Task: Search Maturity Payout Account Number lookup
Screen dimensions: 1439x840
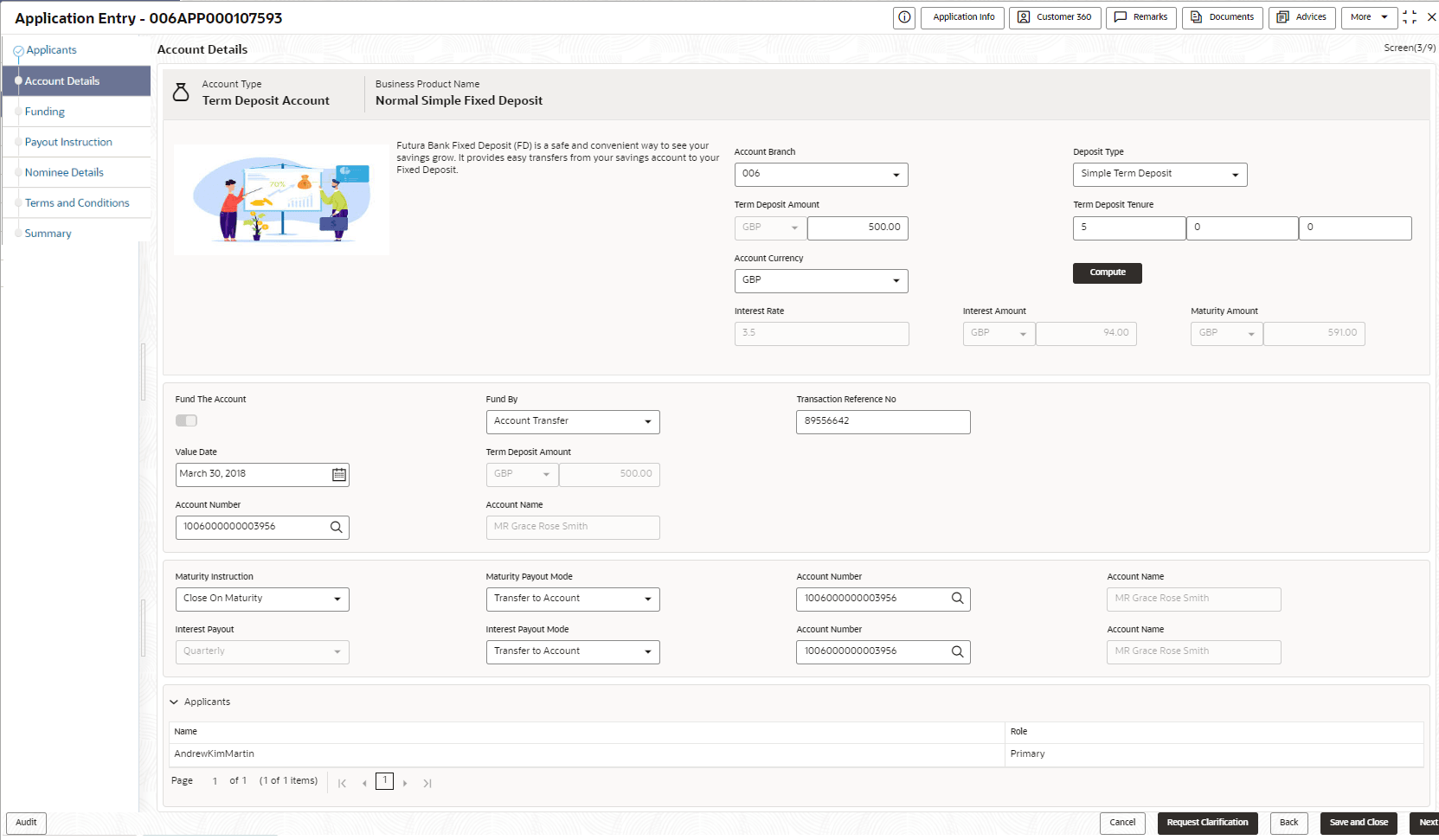Action: [x=958, y=599]
